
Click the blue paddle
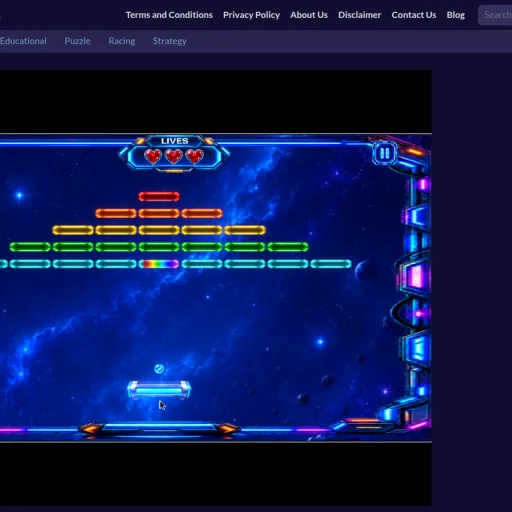coord(159,389)
